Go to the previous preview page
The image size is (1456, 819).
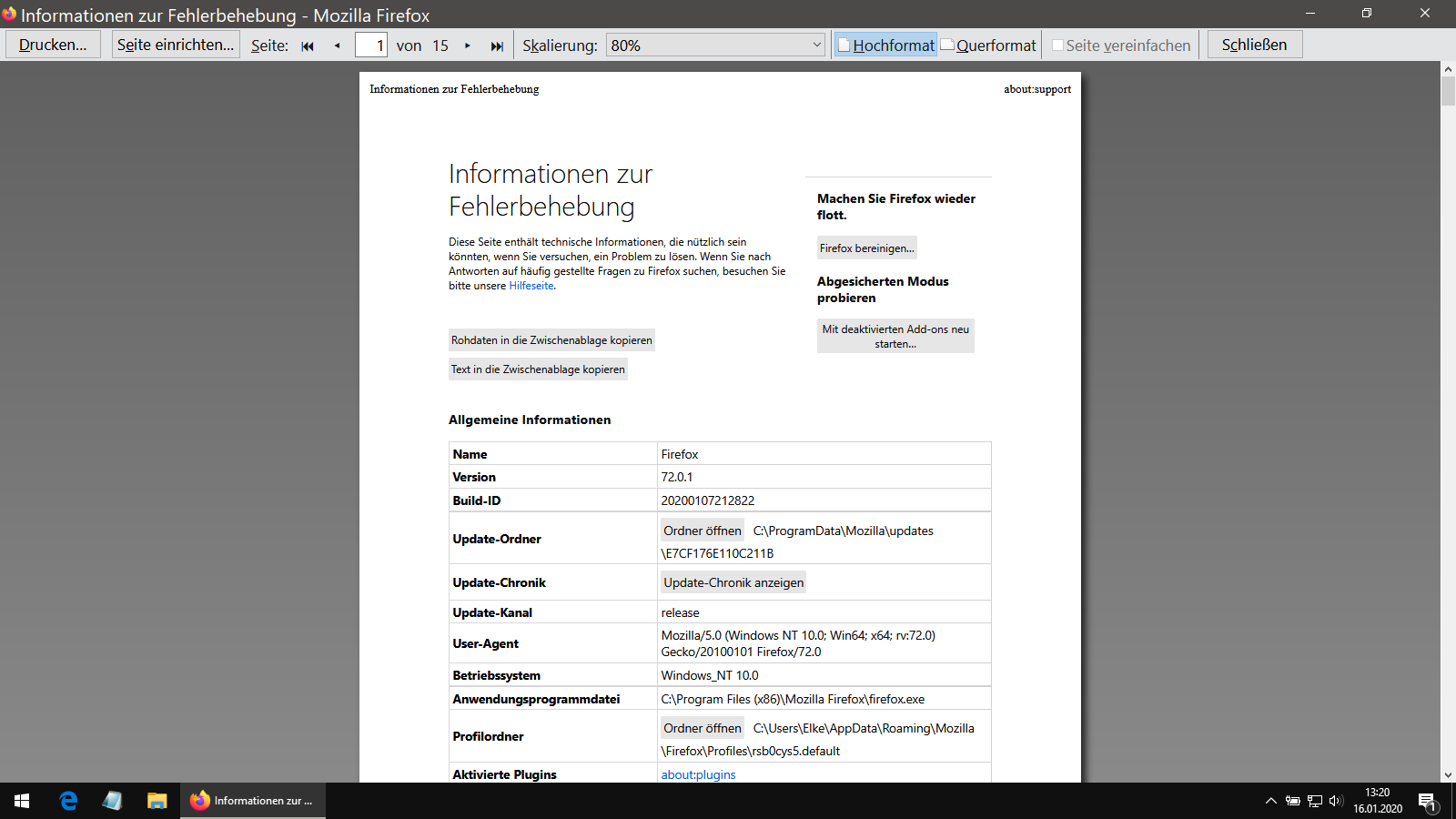[338, 45]
